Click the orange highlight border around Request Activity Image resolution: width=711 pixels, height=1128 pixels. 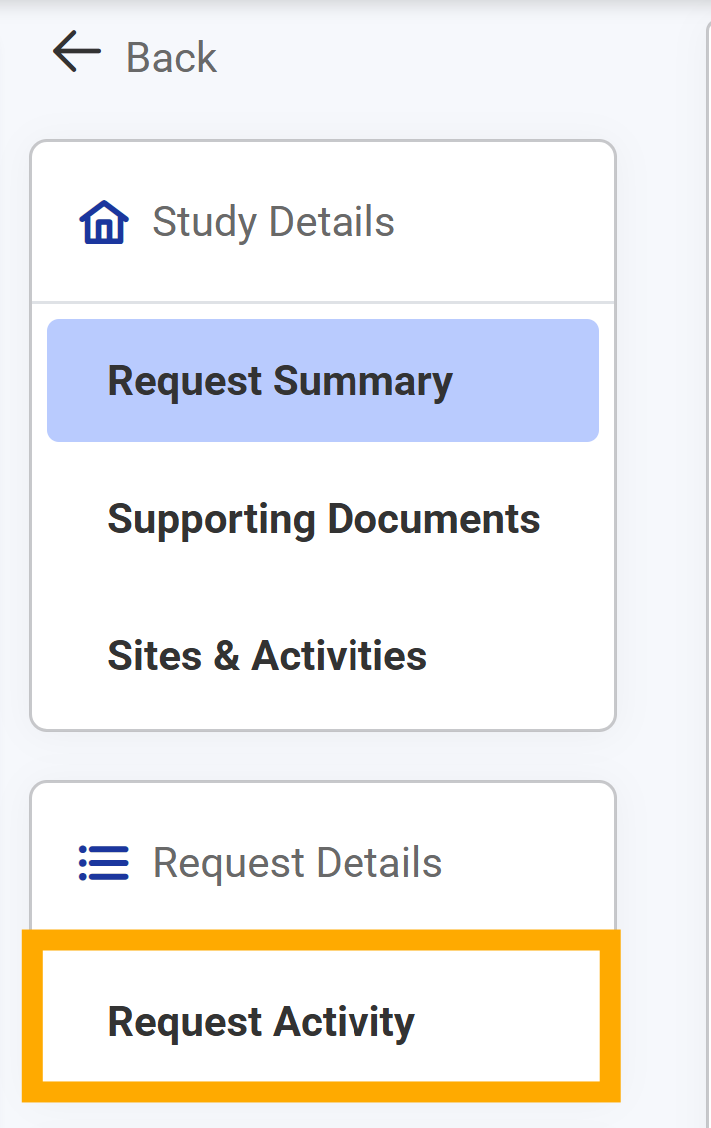[x=321, y=940]
